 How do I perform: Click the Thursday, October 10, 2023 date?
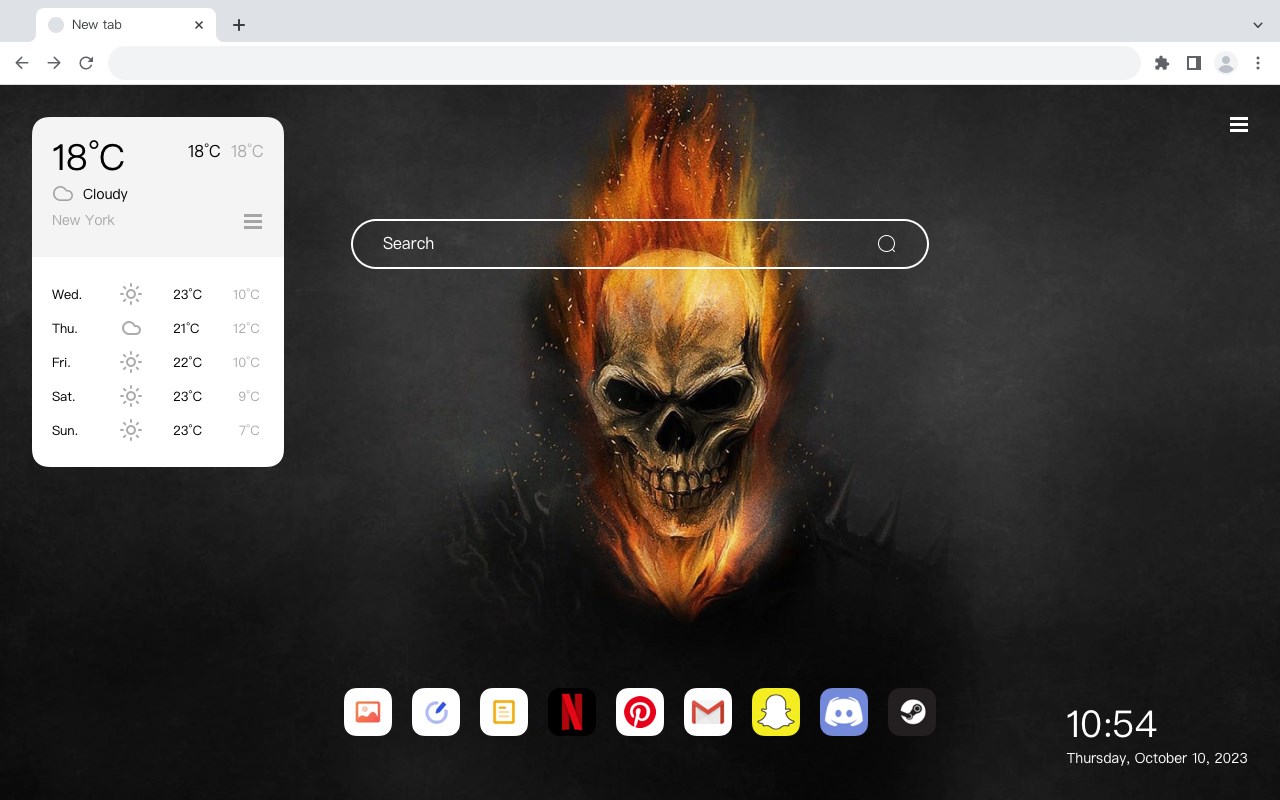1157,758
